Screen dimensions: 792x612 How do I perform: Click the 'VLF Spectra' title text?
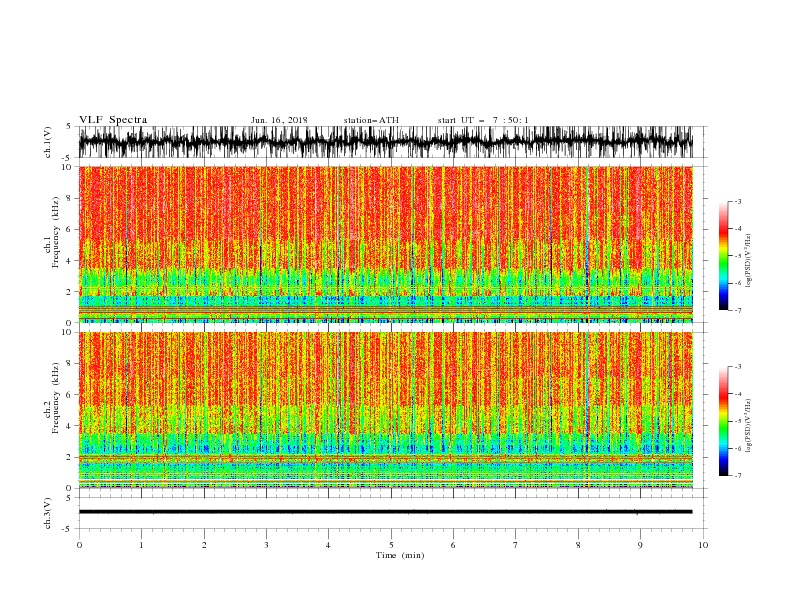[113, 120]
